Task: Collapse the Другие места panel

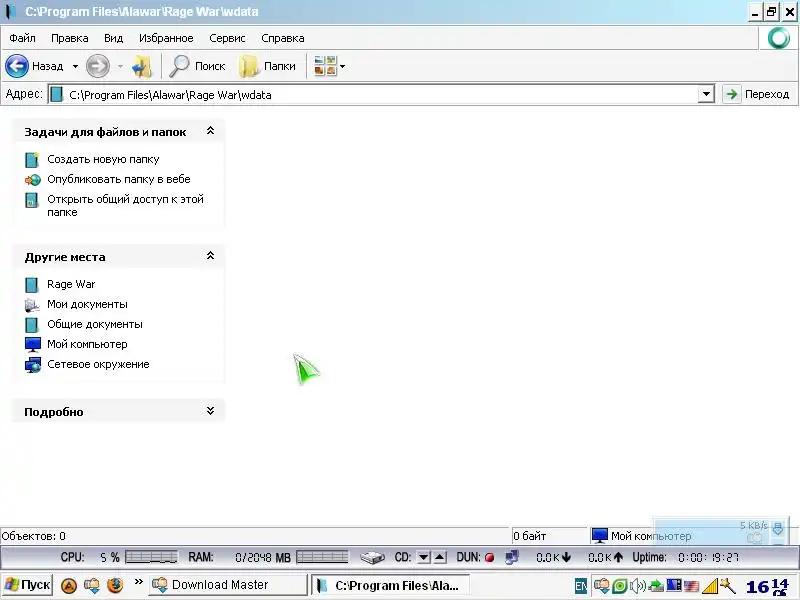Action: [210, 256]
